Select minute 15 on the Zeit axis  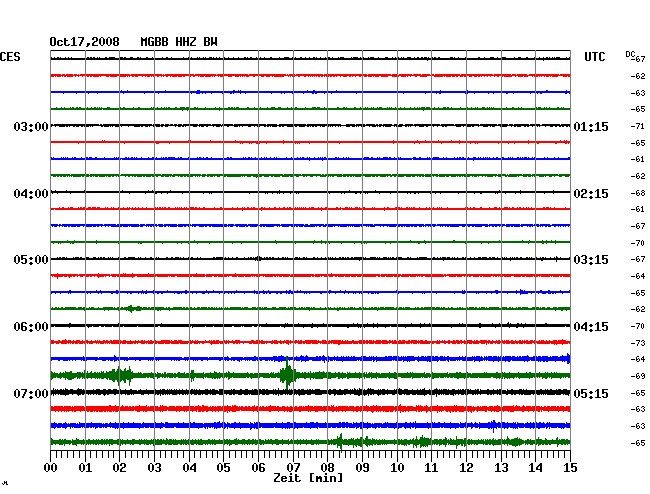click(x=570, y=468)
